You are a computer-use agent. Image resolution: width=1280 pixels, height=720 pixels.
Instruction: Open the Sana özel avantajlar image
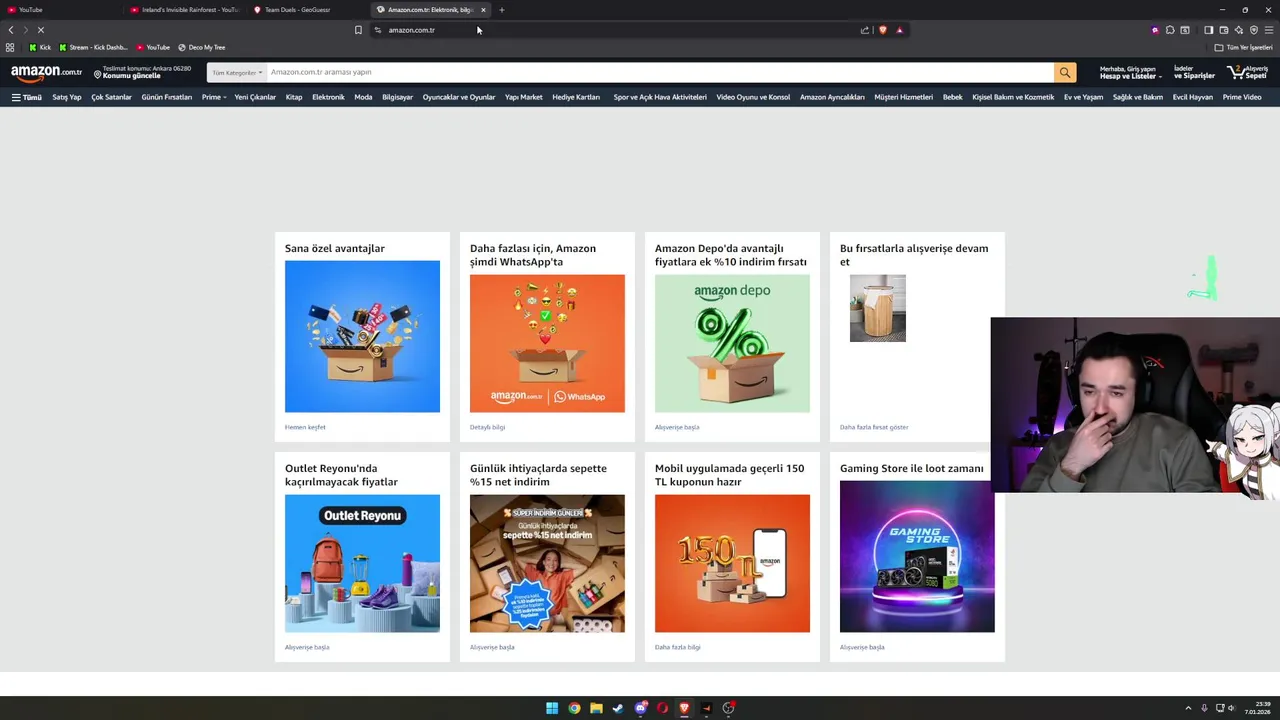coord(362,336)
